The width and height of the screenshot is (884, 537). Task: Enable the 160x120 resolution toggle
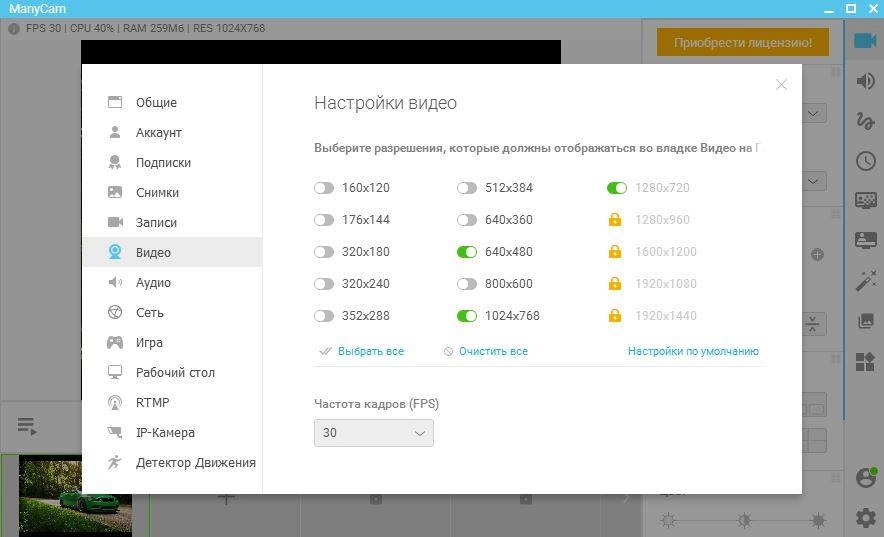(324, 188)
